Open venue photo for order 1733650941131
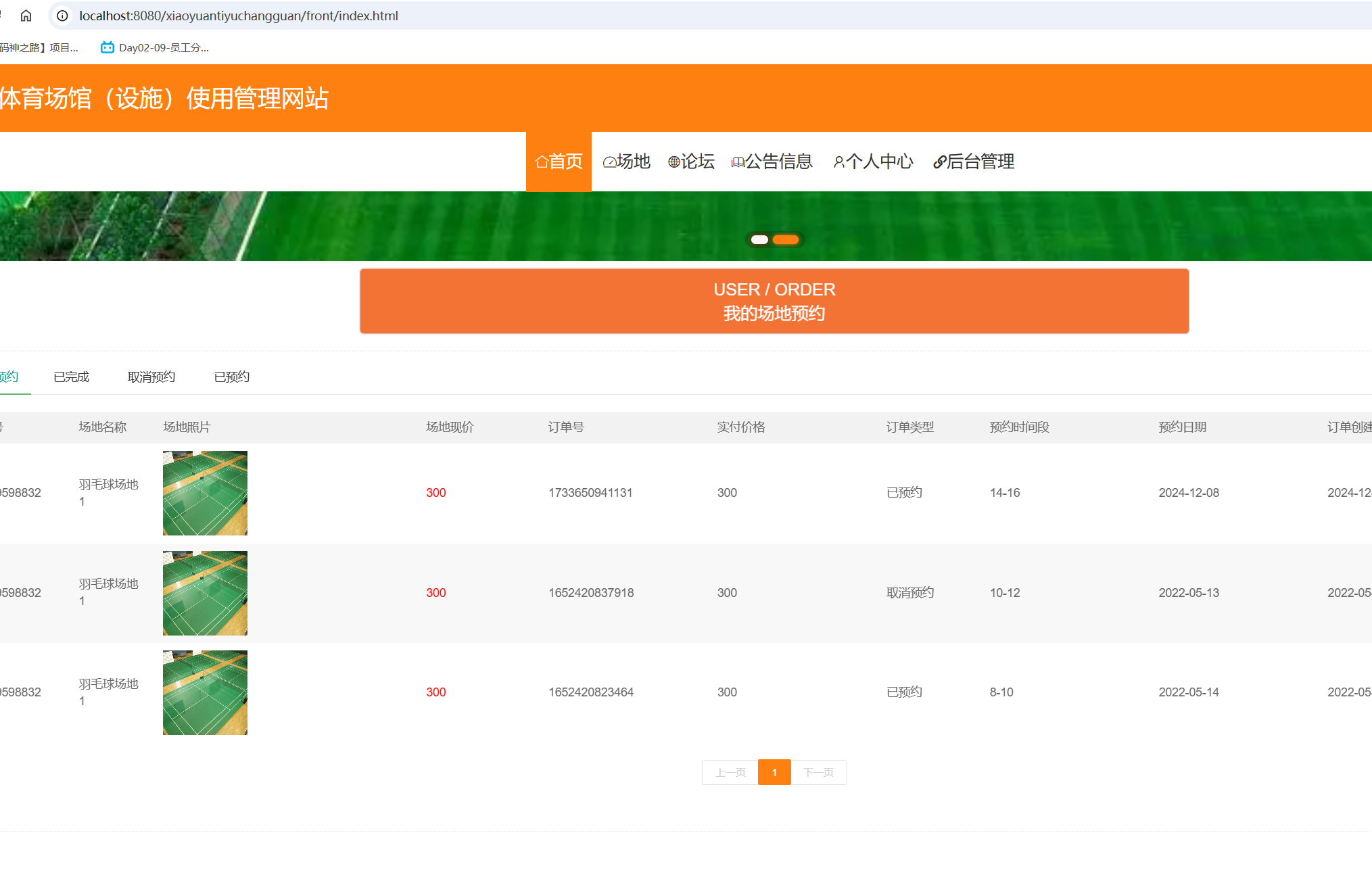The width and height of the screenshot is (1372, 885). (205, 493)
